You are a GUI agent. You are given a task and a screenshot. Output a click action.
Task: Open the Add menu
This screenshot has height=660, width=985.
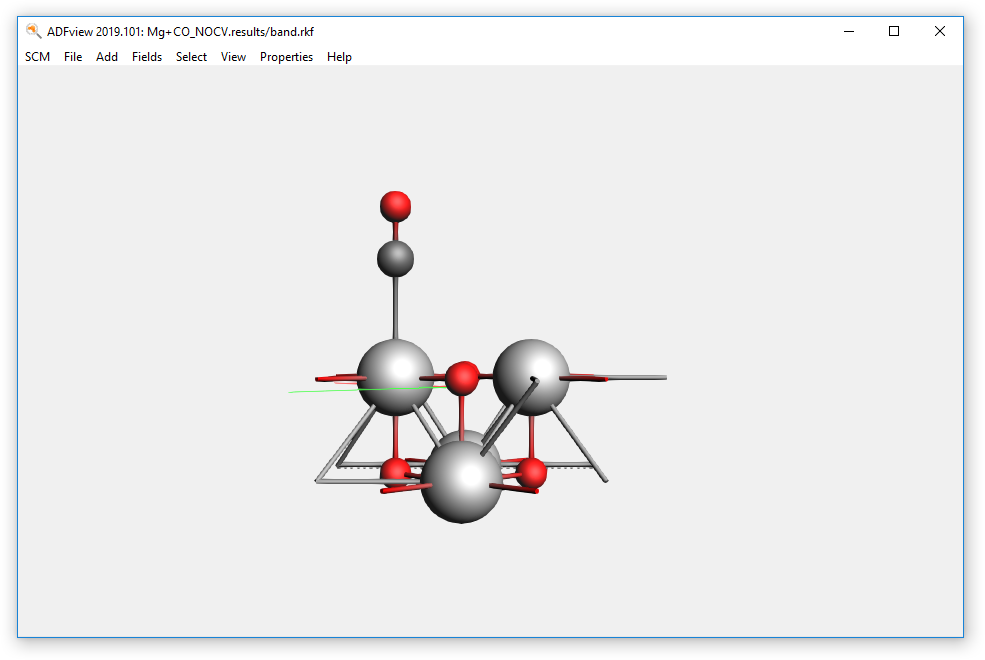pyautogui.click(x=106, y=57)
